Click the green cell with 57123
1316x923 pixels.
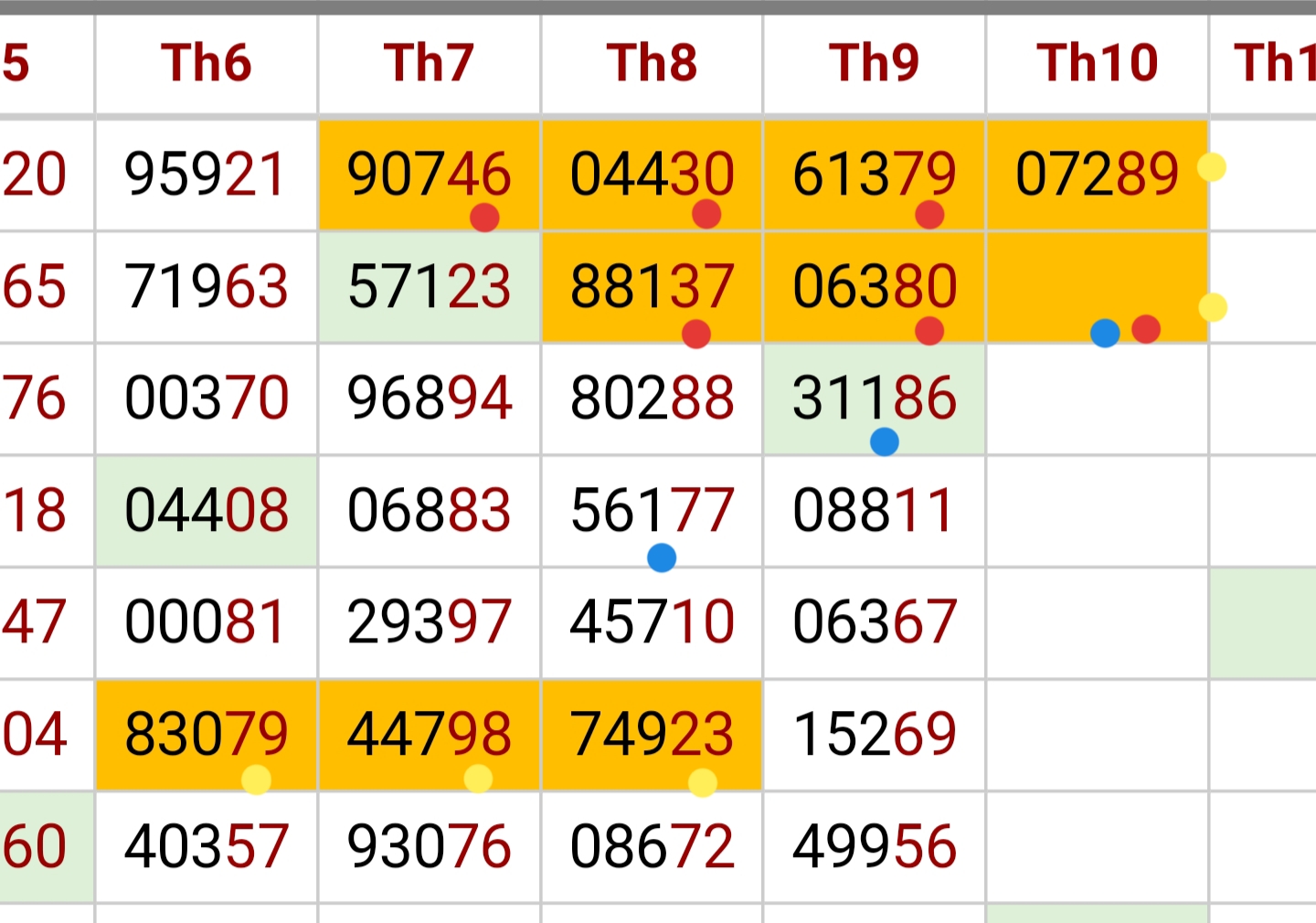tap(429, 286)
